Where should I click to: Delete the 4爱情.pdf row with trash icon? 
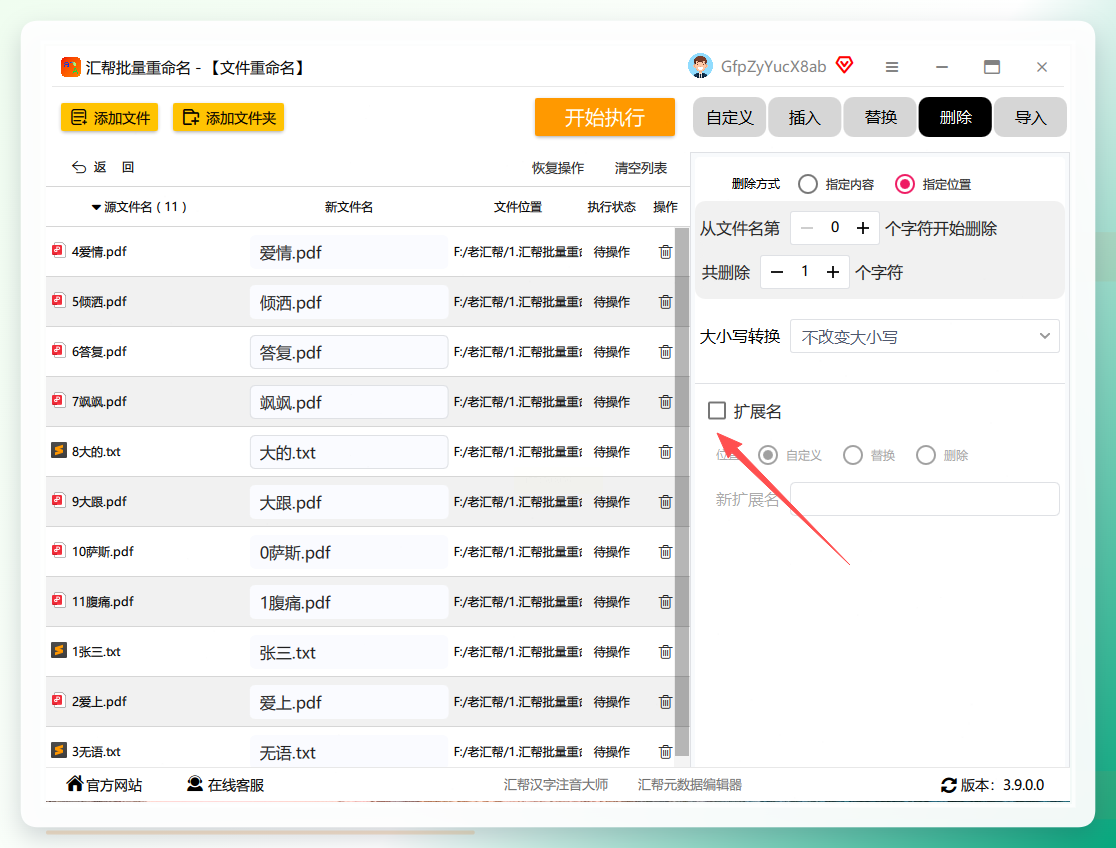(x=665, y=252)
